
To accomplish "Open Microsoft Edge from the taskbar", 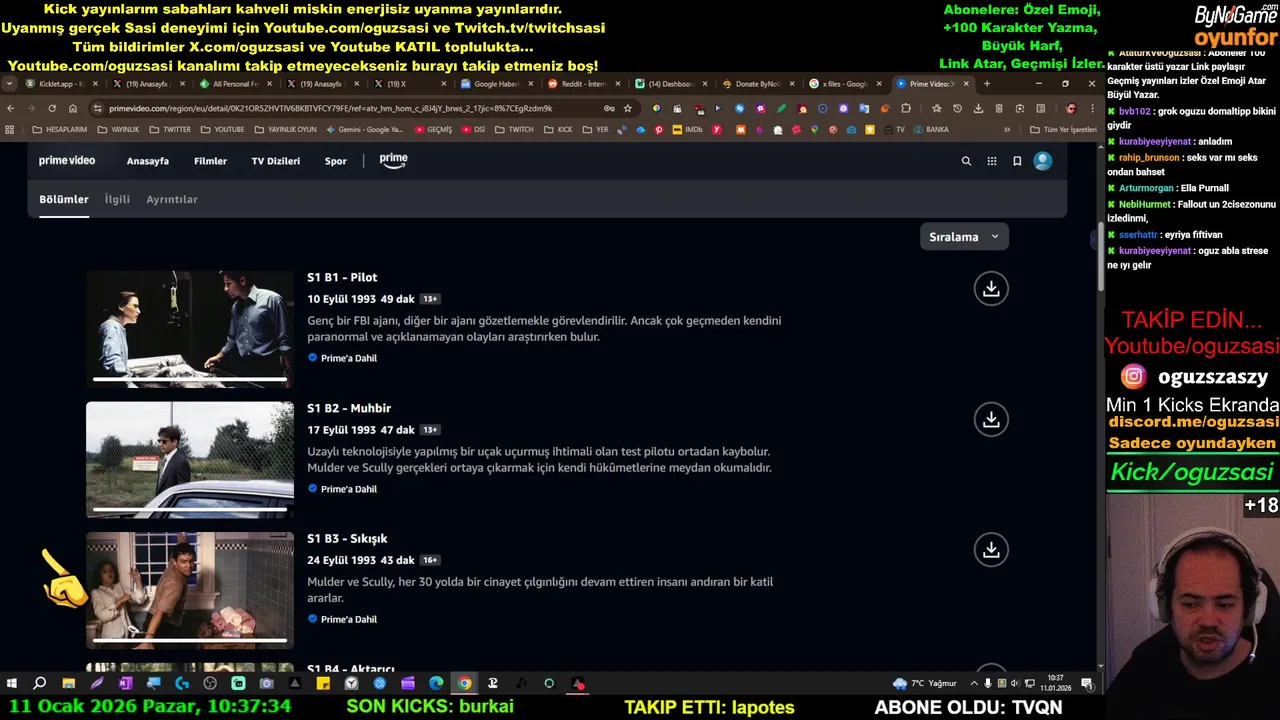I will (x=436, y=684).
